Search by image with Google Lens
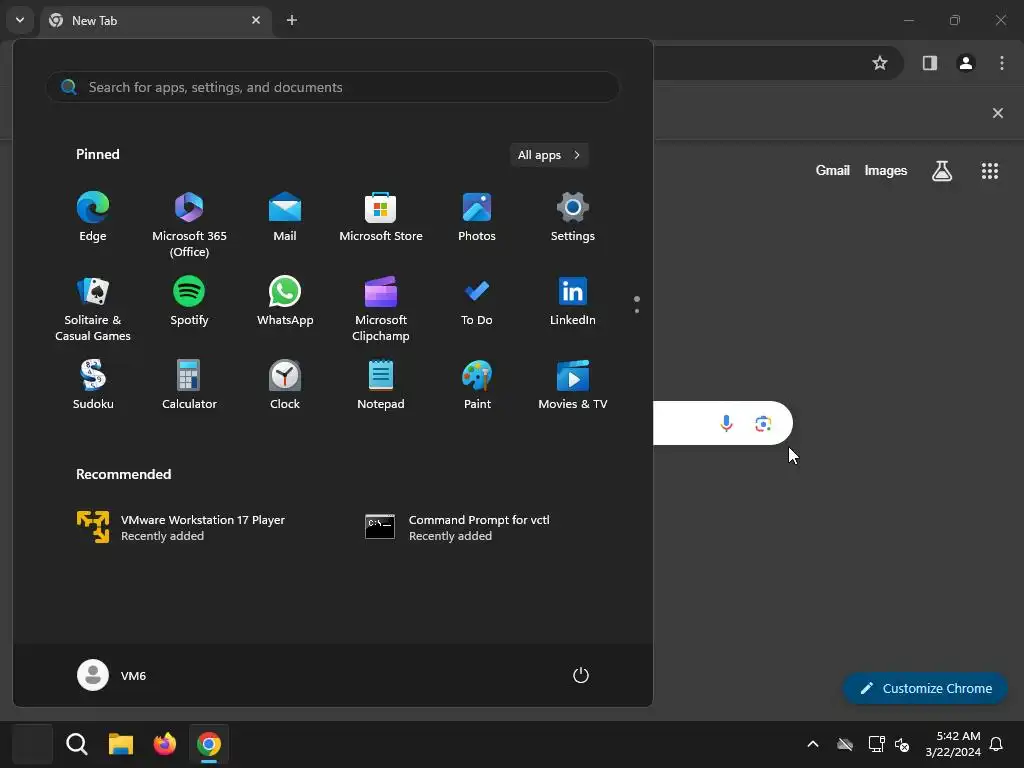The height and width of the screenshot is (768, 1024). click(x=763, y=423)
